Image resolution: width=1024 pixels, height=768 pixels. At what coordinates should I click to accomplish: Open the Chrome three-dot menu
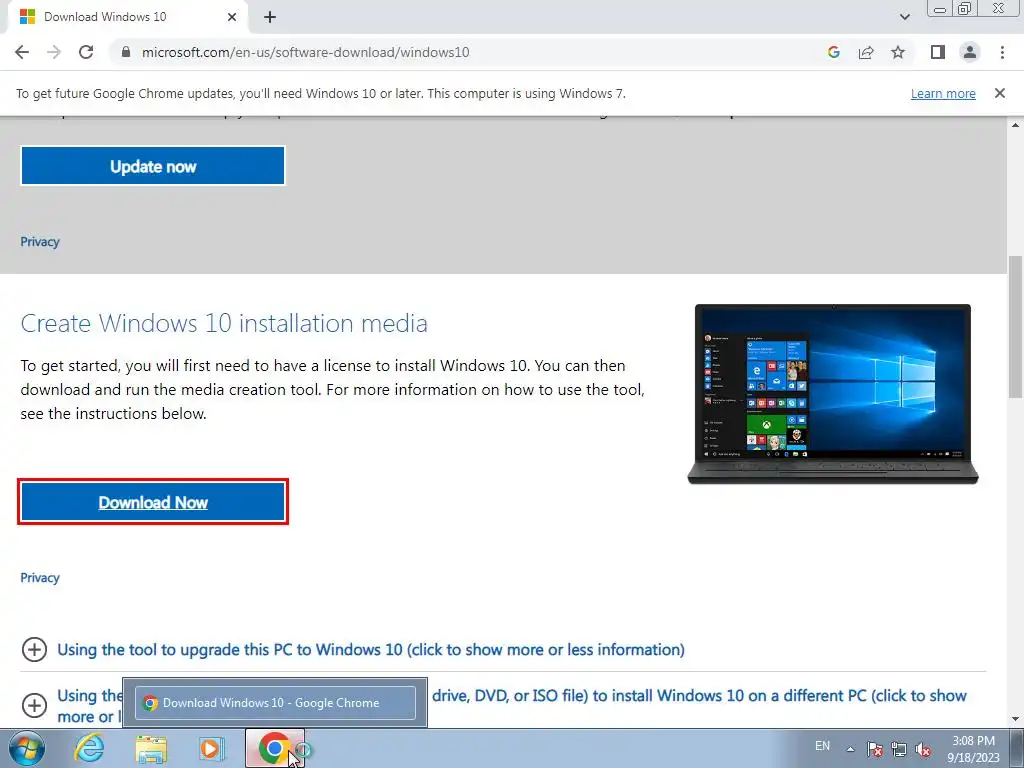[1002, 52]
